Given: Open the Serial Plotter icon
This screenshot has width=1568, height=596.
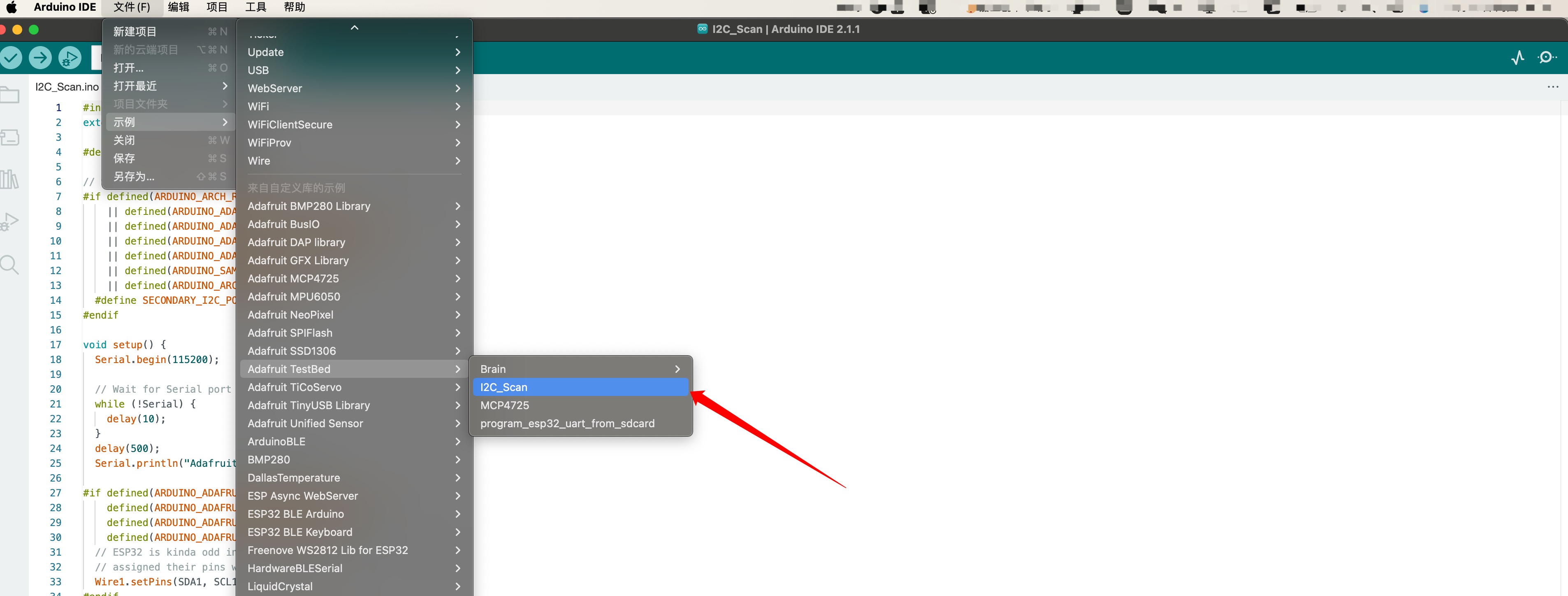Looking at the screenshot, I should [1517, 58].
